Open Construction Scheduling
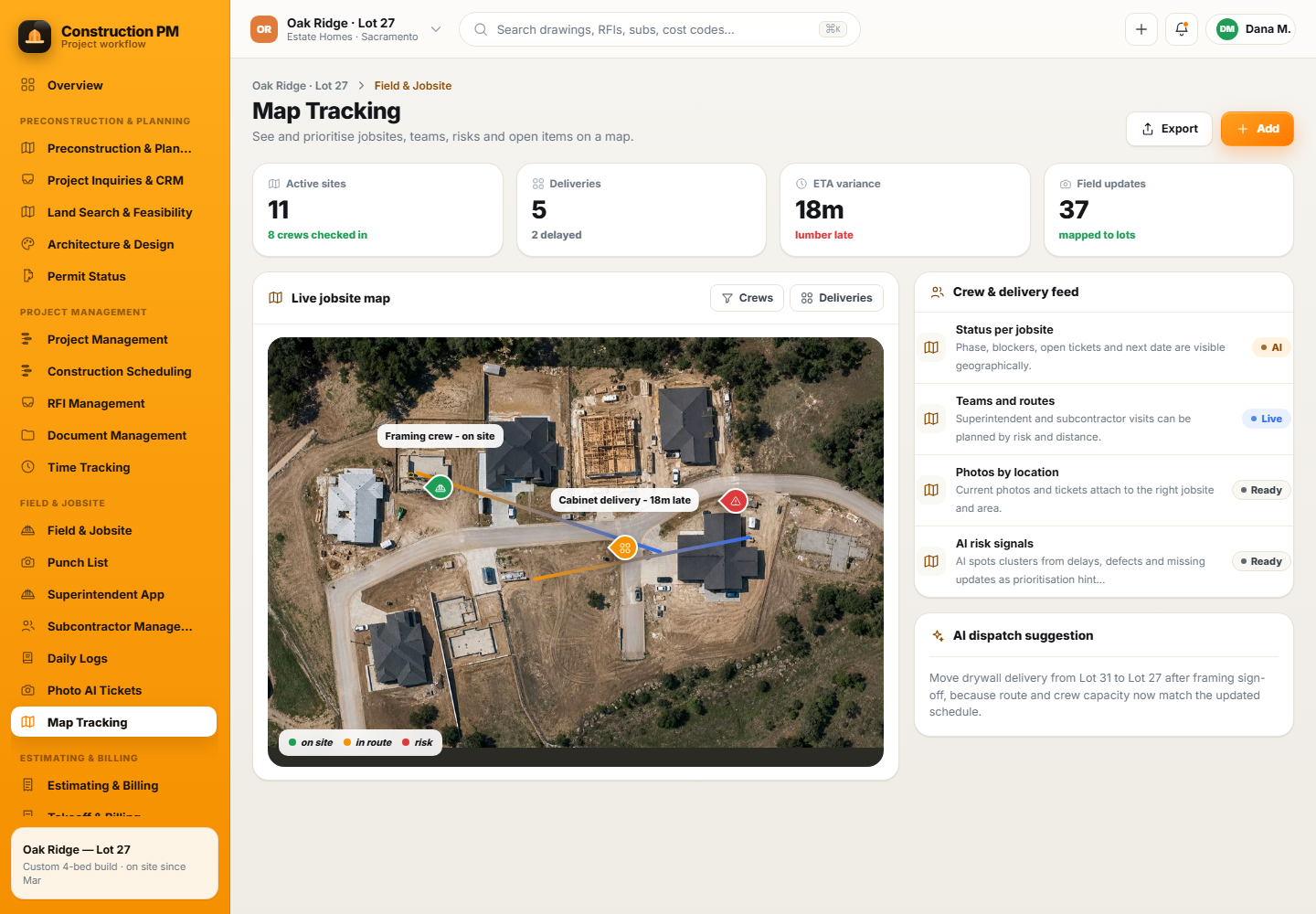 113,371
